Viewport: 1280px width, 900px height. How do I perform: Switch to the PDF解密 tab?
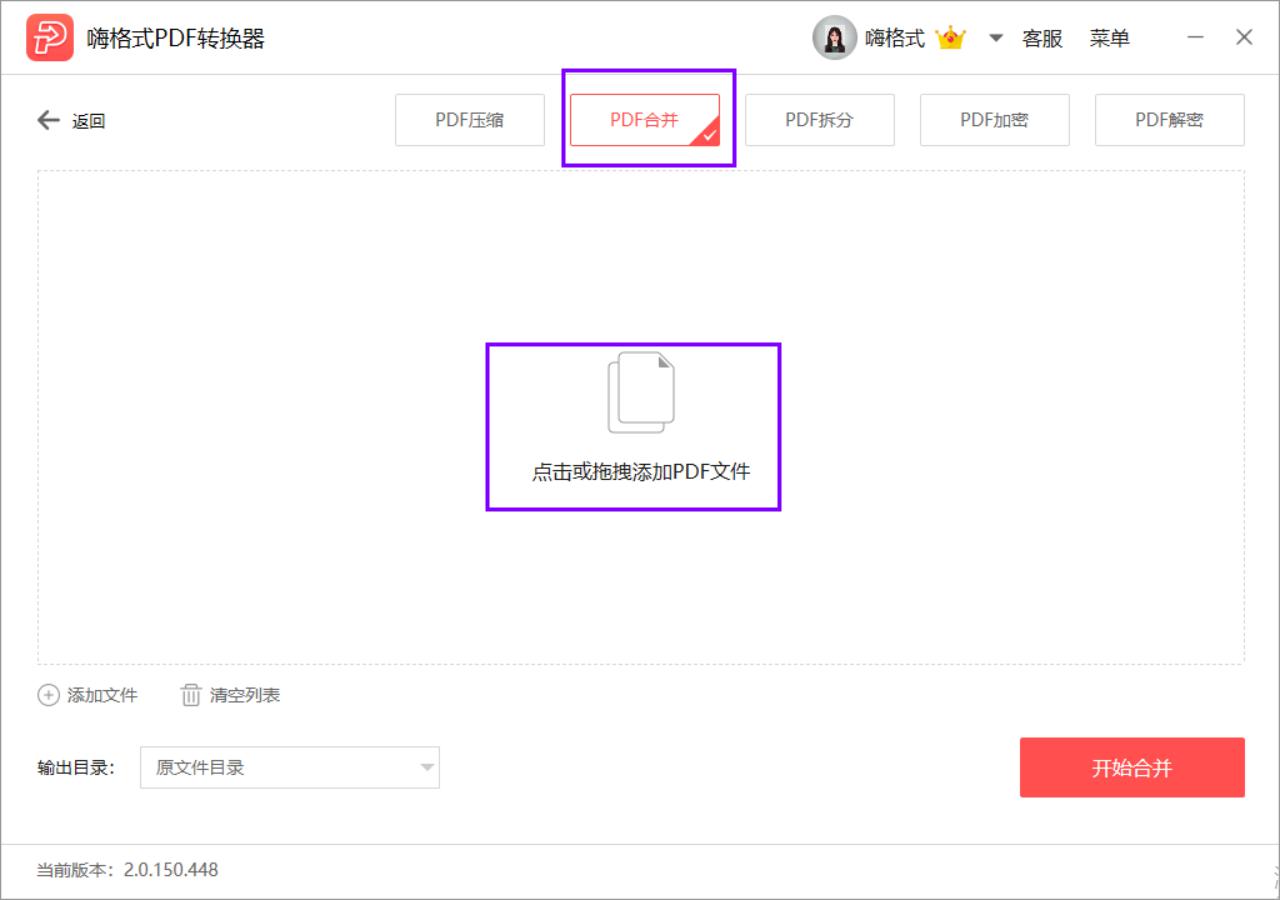coord(1170,120)
